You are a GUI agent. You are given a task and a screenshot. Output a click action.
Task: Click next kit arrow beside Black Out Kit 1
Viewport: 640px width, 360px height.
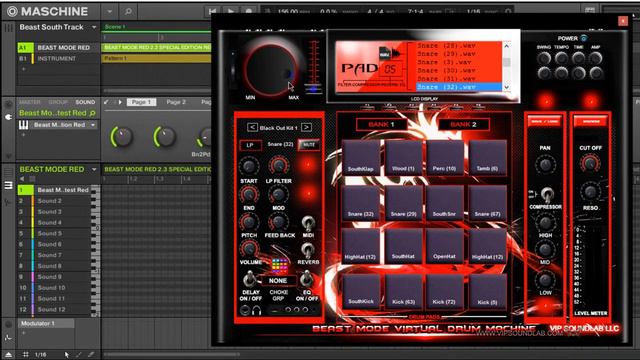[x=306, y=127]
